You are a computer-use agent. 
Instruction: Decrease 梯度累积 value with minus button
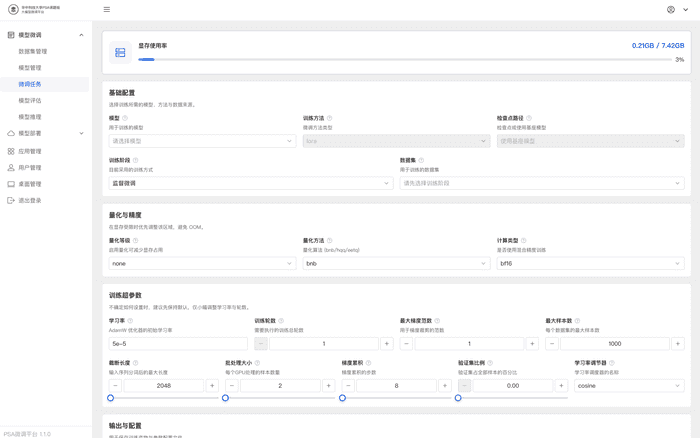coord(348,386)
